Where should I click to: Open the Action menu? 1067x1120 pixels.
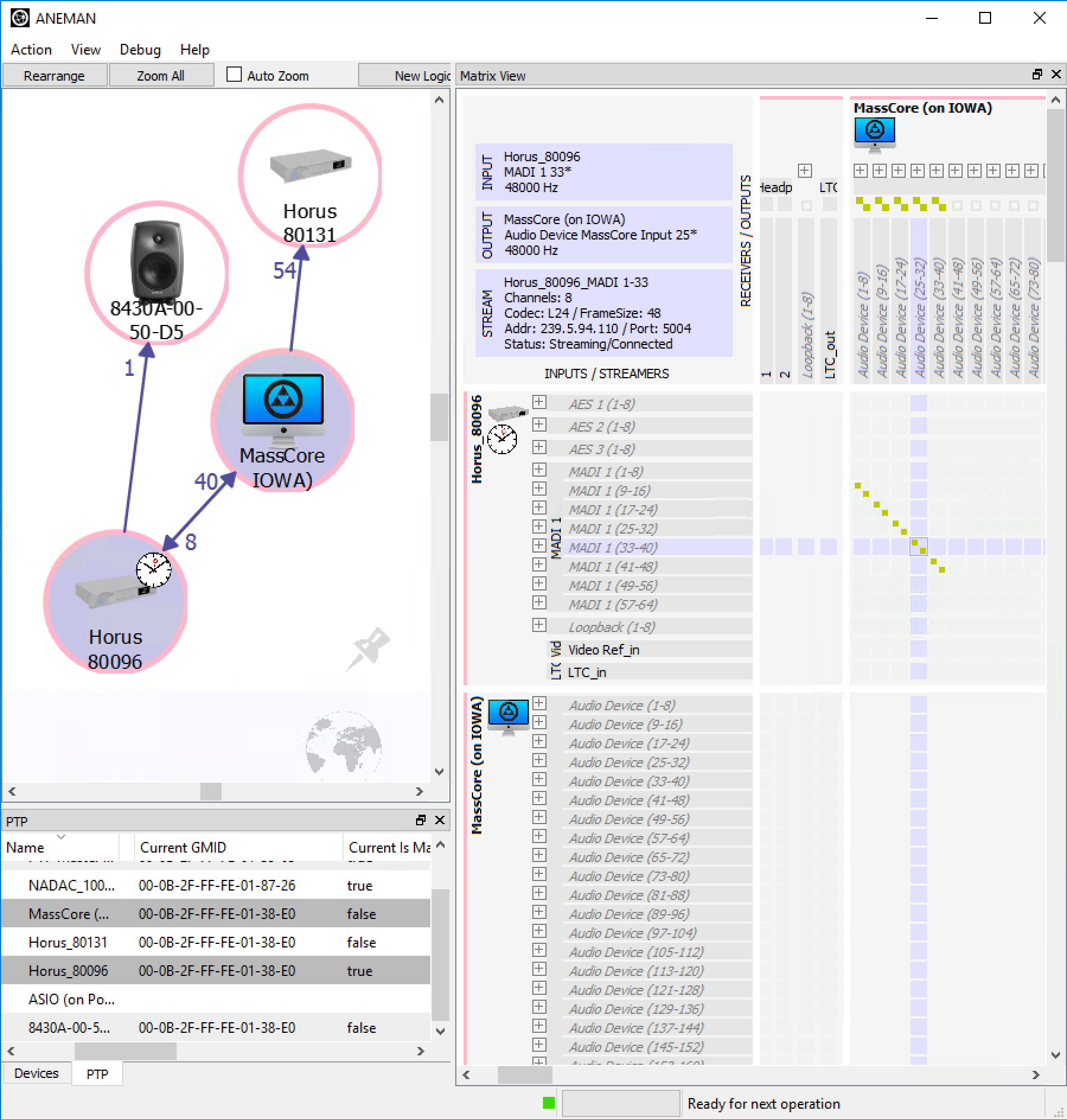click(x=31, y=49)
